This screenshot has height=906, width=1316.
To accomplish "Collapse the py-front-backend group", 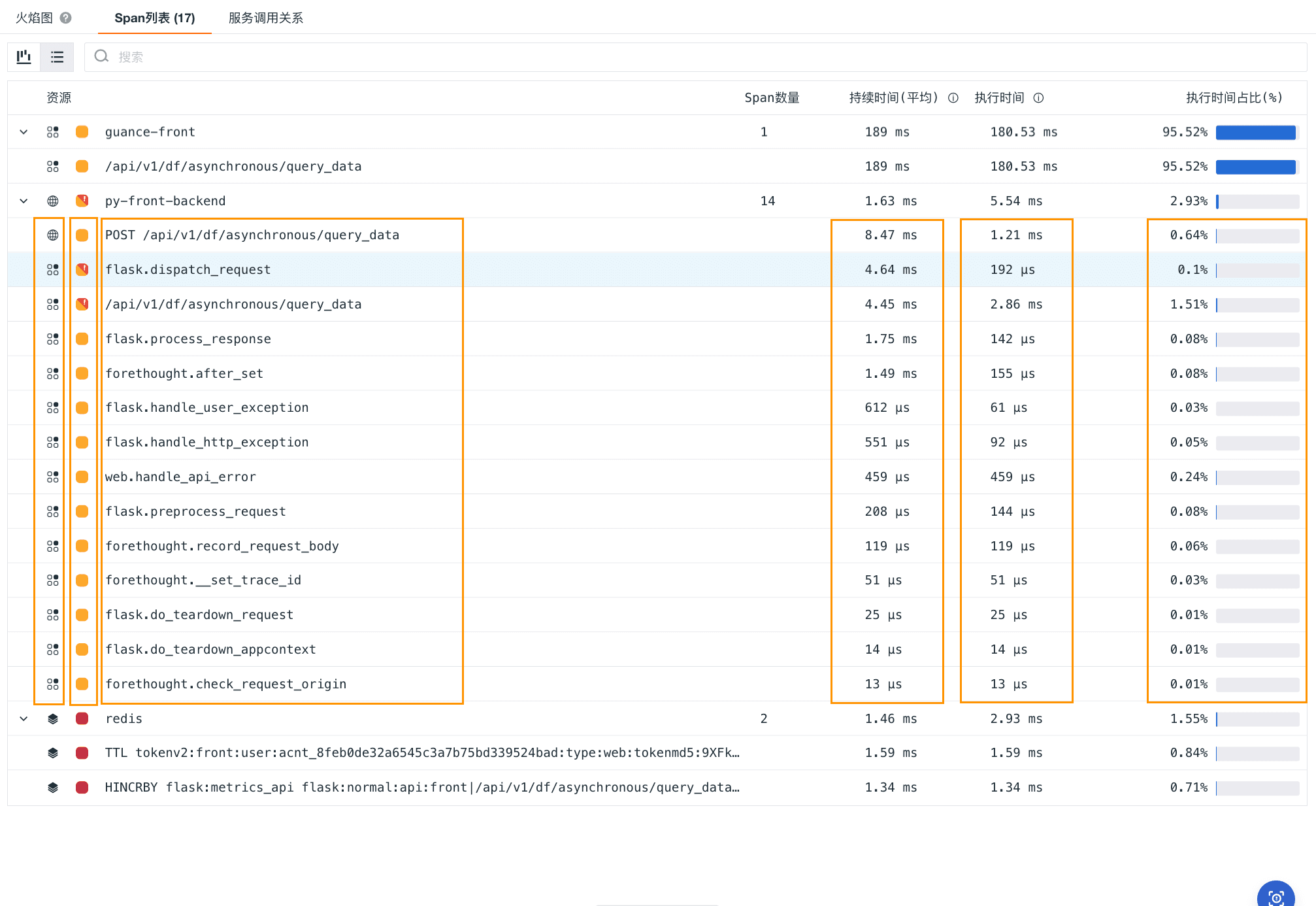I will (24, 201).
